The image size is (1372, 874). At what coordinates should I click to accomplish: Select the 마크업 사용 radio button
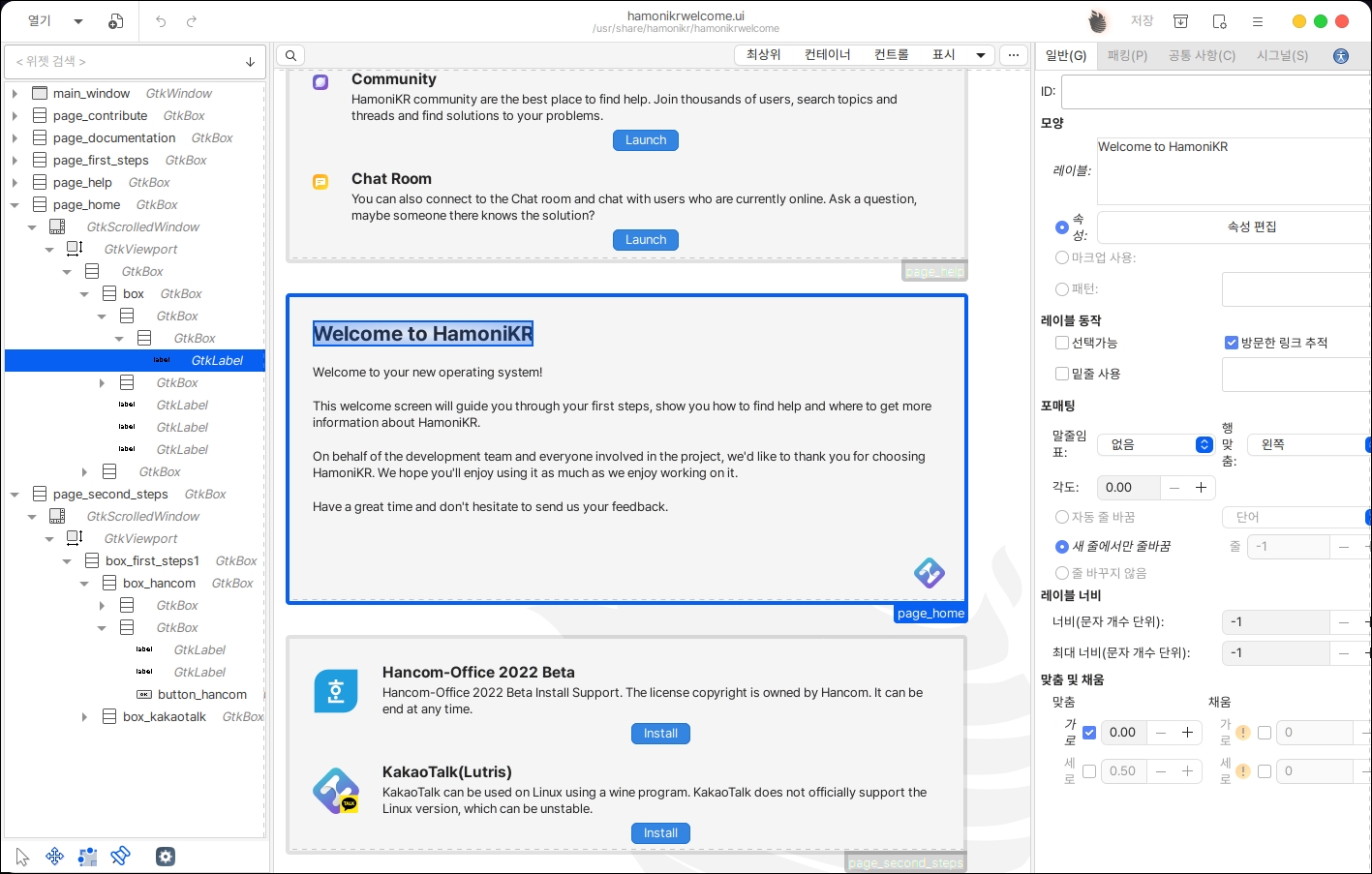pos(1062,257)
